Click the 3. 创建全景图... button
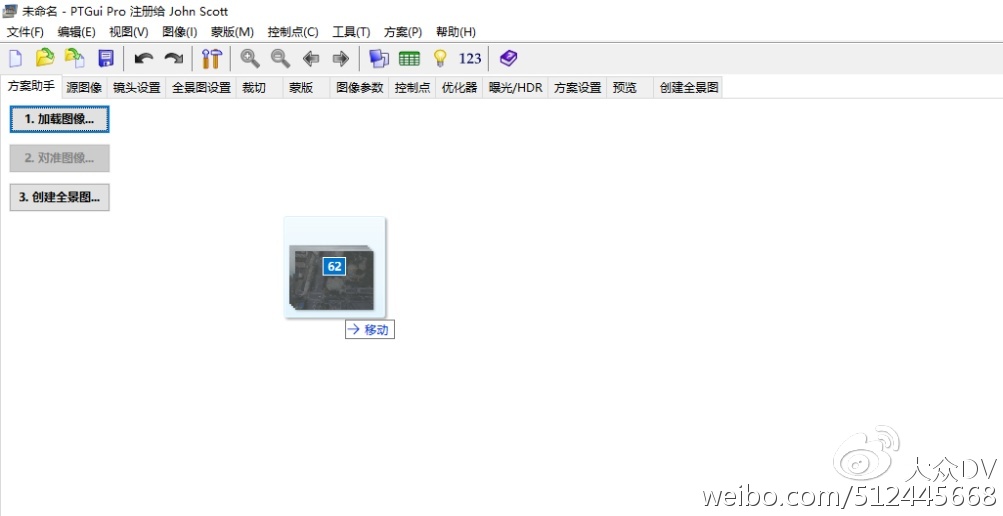Image resolution: width=1003 pixels, height=516 pixels. (x=59, y=197)
